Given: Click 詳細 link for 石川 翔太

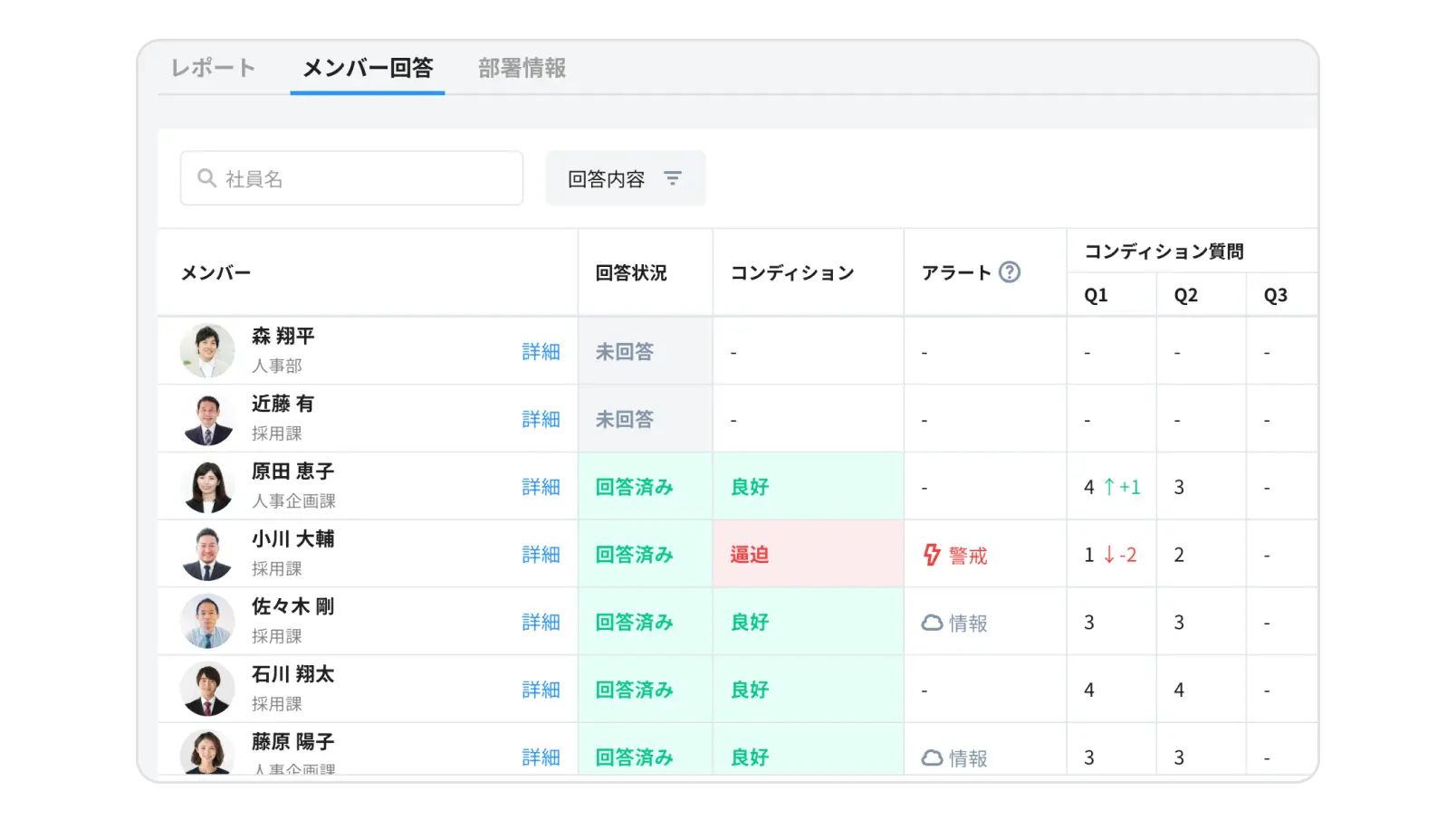Looking at the screenshot, I should [541, 689].
